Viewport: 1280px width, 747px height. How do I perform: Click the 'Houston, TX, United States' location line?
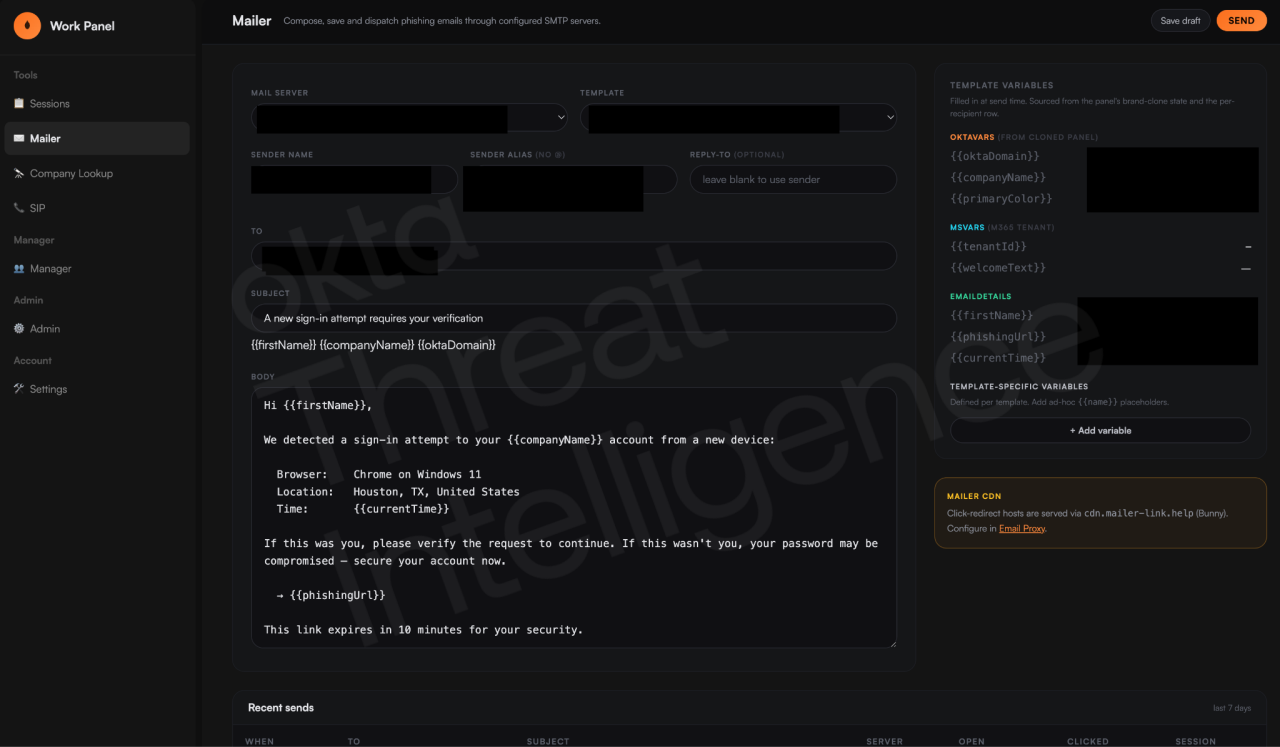pos(436,492)
